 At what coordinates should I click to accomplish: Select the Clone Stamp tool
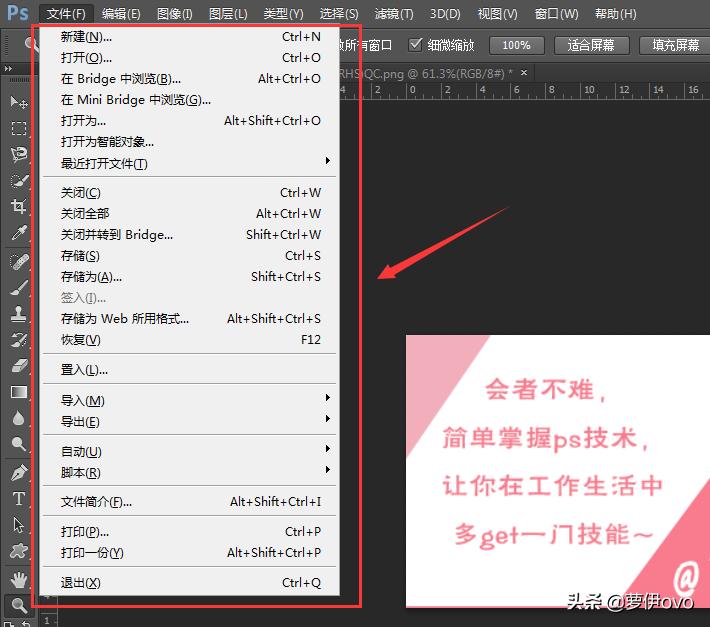tap(19, 314)
